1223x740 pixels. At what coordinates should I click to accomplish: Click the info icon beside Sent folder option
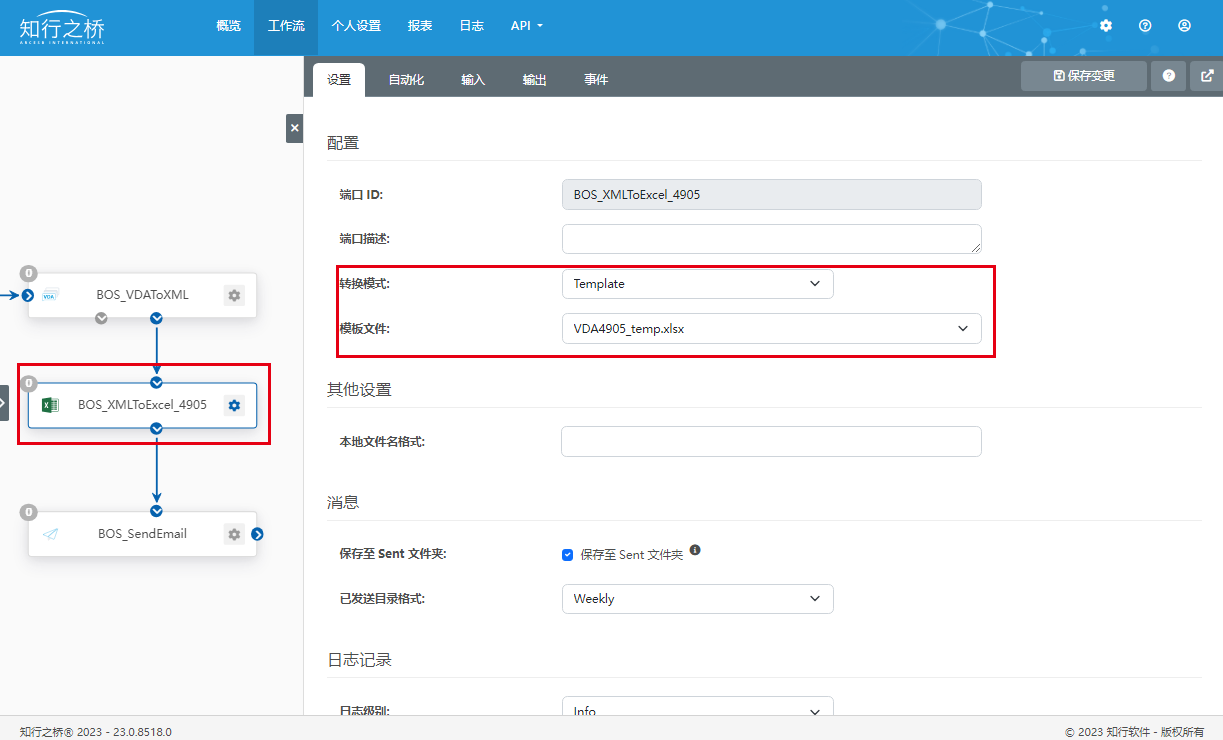point(695,550)
